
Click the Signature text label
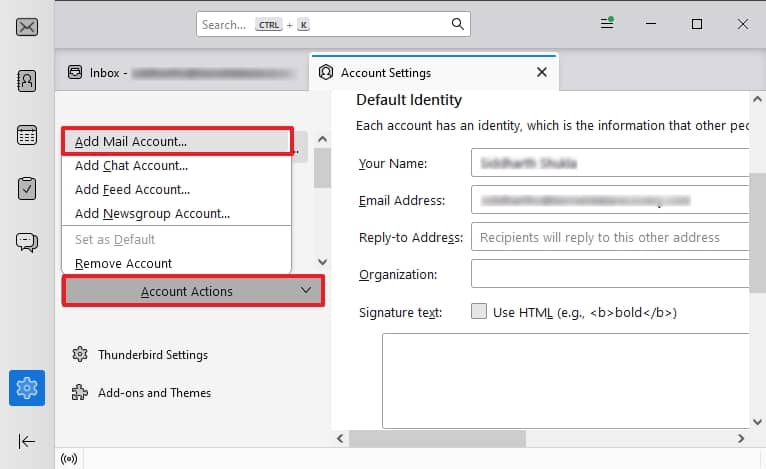pos(400,313)
